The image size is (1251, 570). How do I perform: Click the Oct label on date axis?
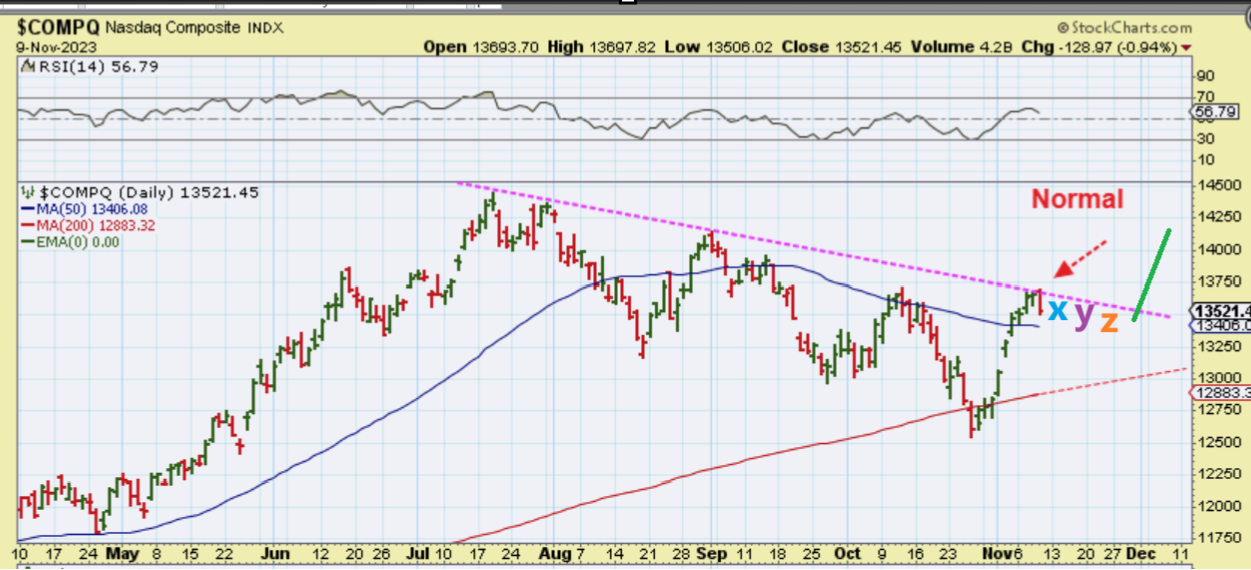[x=848, y=553]
